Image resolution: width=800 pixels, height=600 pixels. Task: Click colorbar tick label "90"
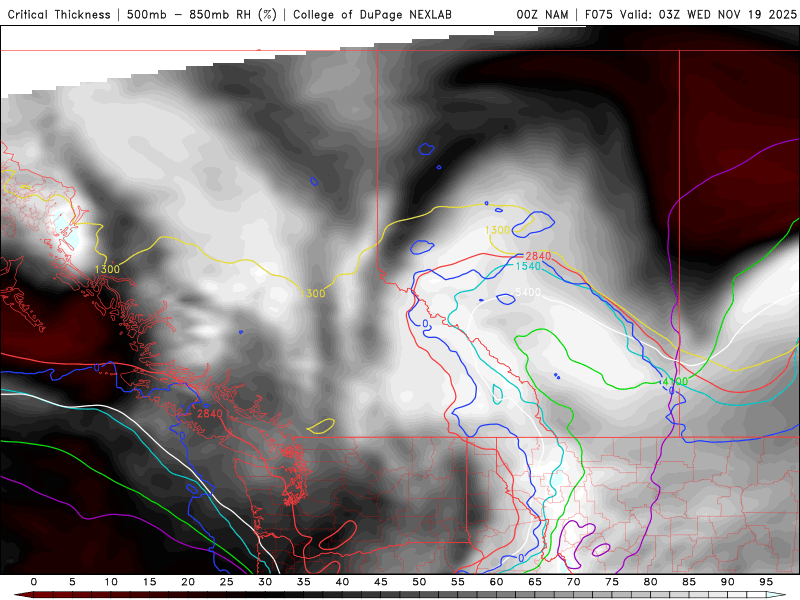coord(727,582)
